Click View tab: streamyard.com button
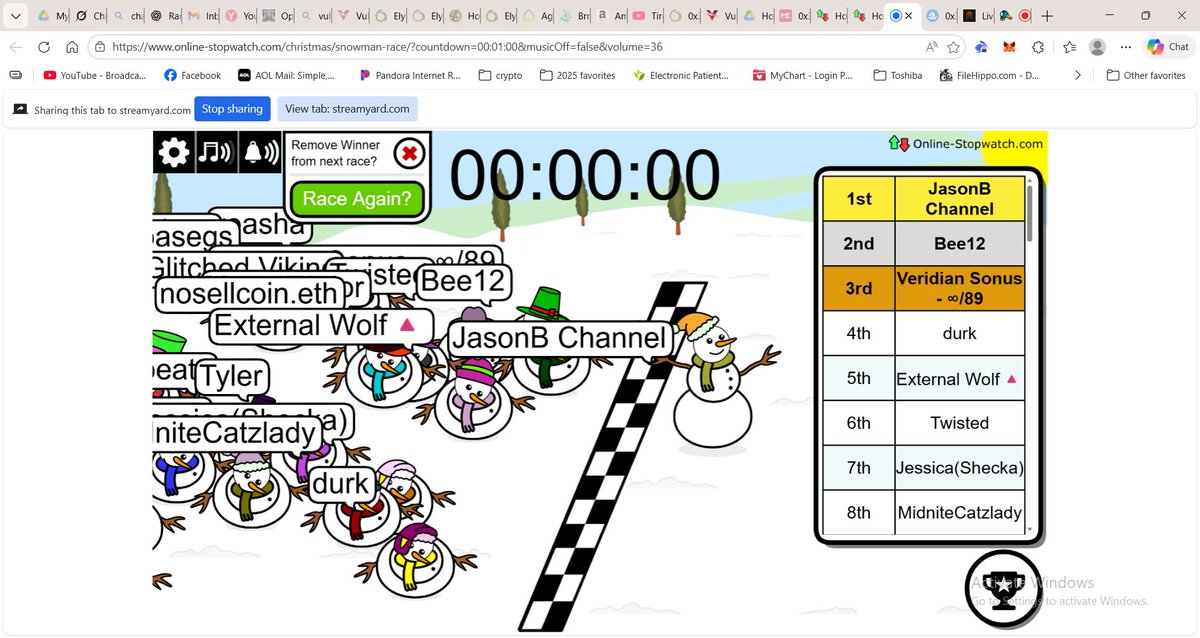The height and width of the screenshot is (638, 1200). (x=347, y=109)
